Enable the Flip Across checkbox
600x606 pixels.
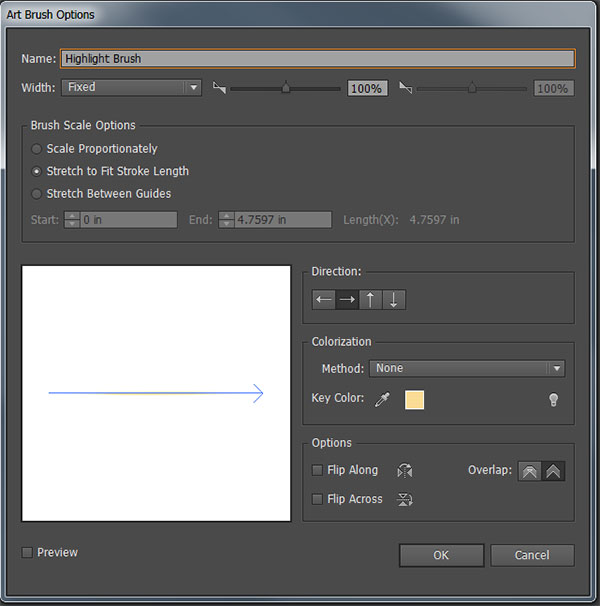point(318,499)
